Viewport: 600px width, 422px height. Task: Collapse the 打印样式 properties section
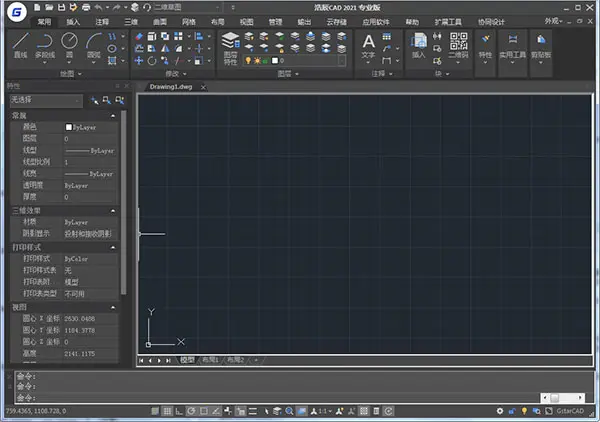coord(113,248)
